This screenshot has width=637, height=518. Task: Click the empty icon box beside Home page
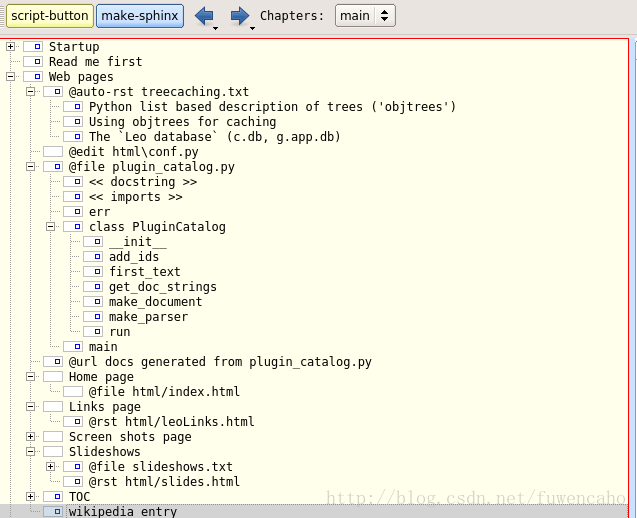53,377
